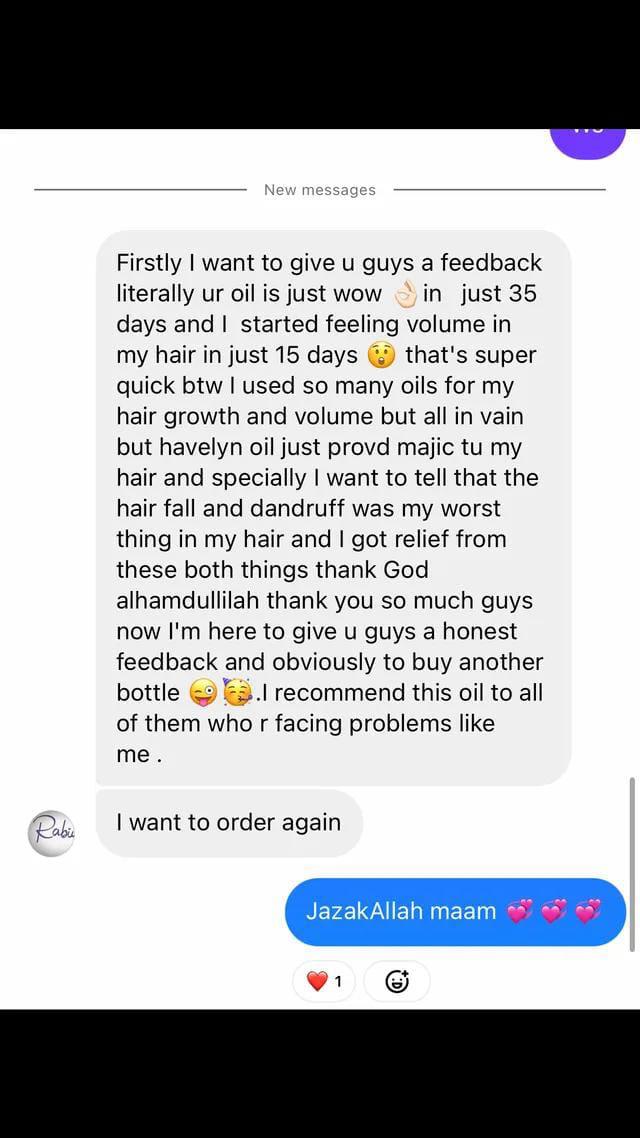Click the middle sparkling hearts emoji
This screenshot has width=640, height=1138.
554,911
